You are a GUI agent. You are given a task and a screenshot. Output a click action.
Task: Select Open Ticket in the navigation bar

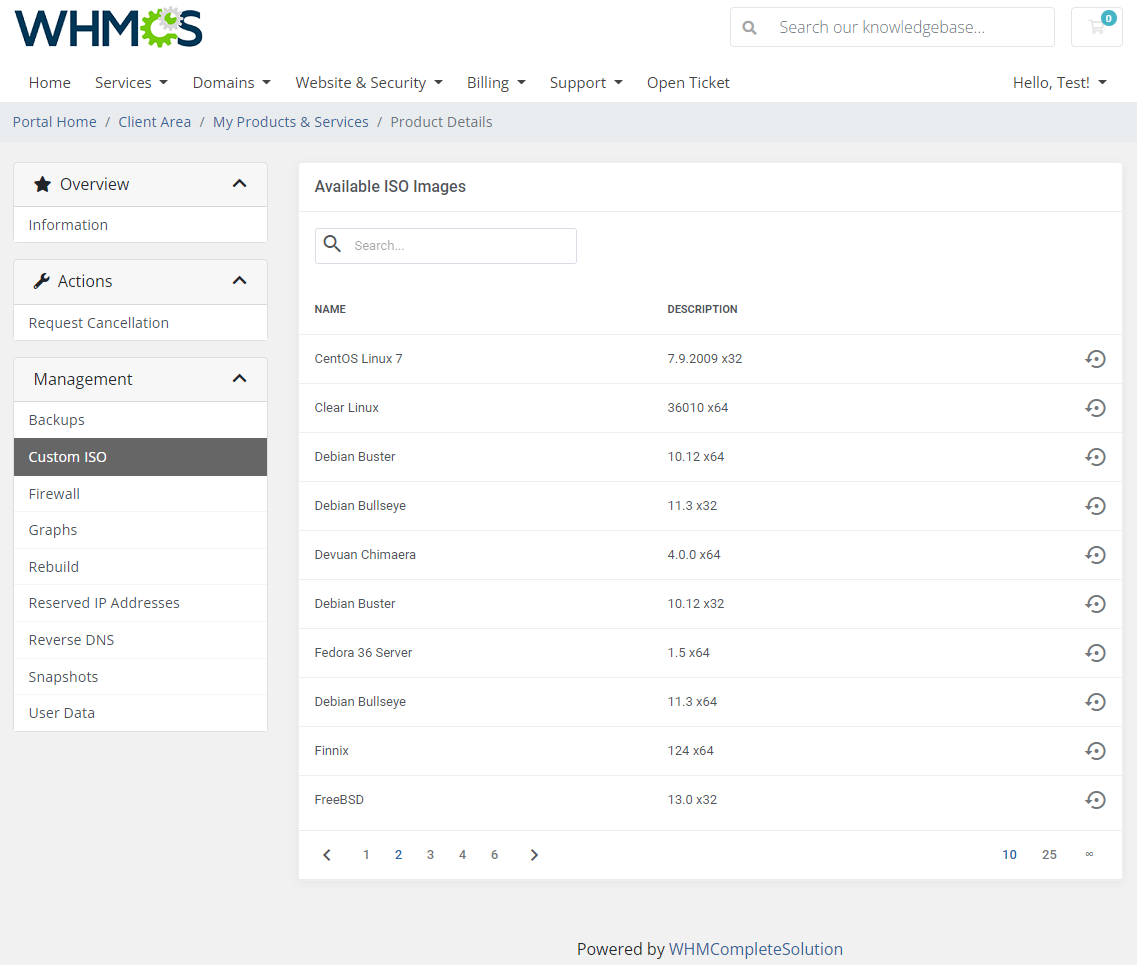(688, 82)
